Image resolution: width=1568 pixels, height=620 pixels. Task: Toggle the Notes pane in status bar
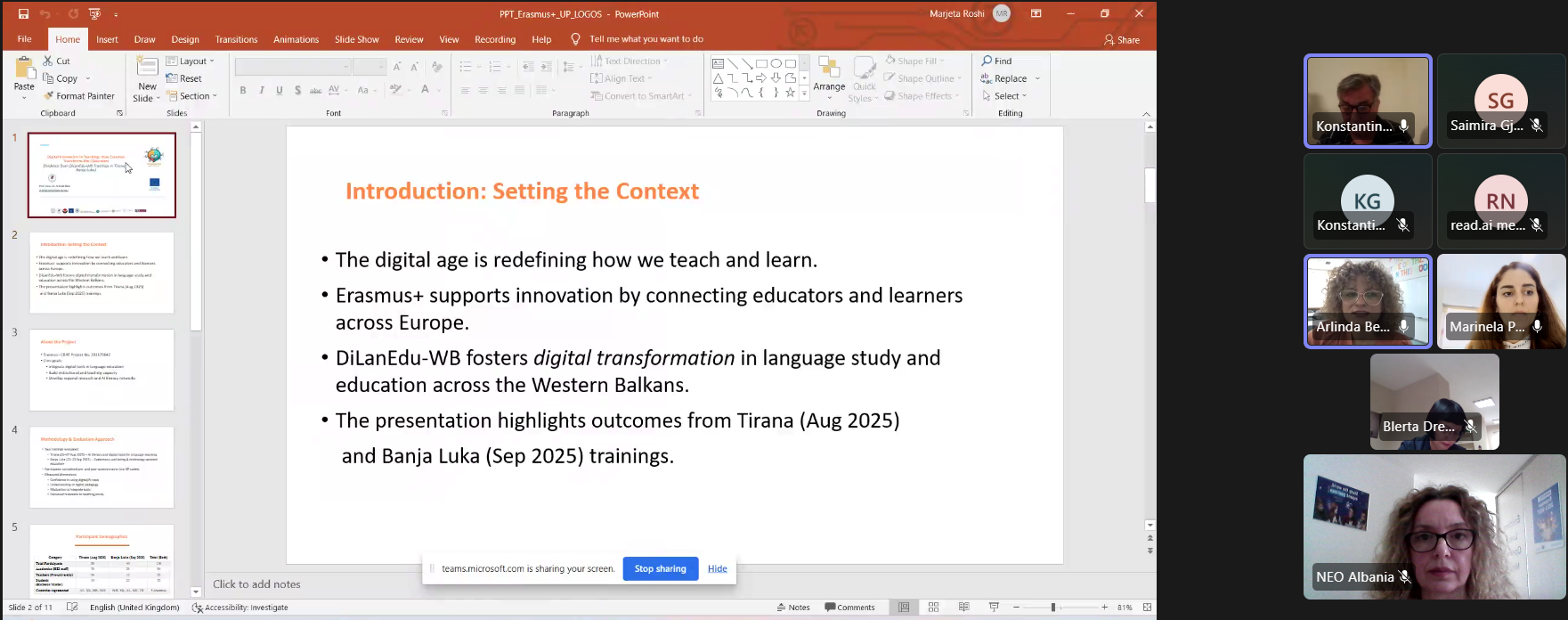click(793, 608)
